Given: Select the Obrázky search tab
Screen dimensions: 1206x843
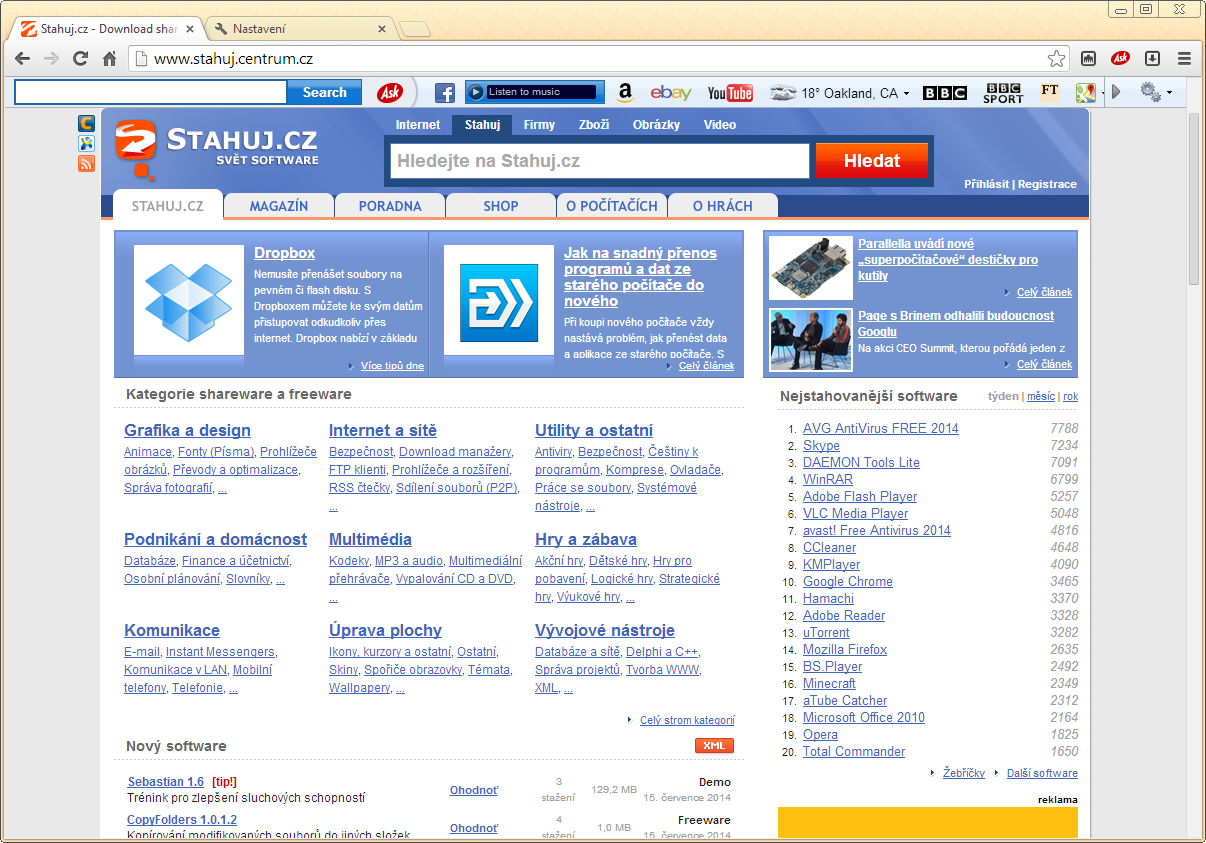Looking at the screenshot, I should pos(656,125).
